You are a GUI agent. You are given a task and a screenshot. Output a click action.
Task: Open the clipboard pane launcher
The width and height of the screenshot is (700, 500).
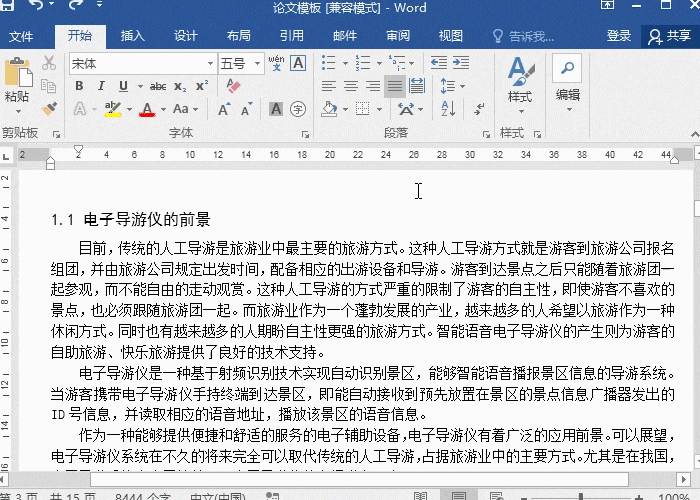57,134
